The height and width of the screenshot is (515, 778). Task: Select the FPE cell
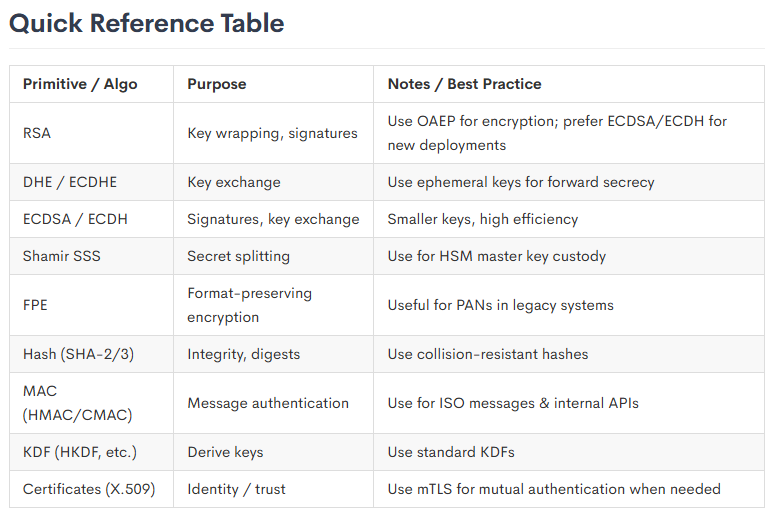[x=36, y=305]
